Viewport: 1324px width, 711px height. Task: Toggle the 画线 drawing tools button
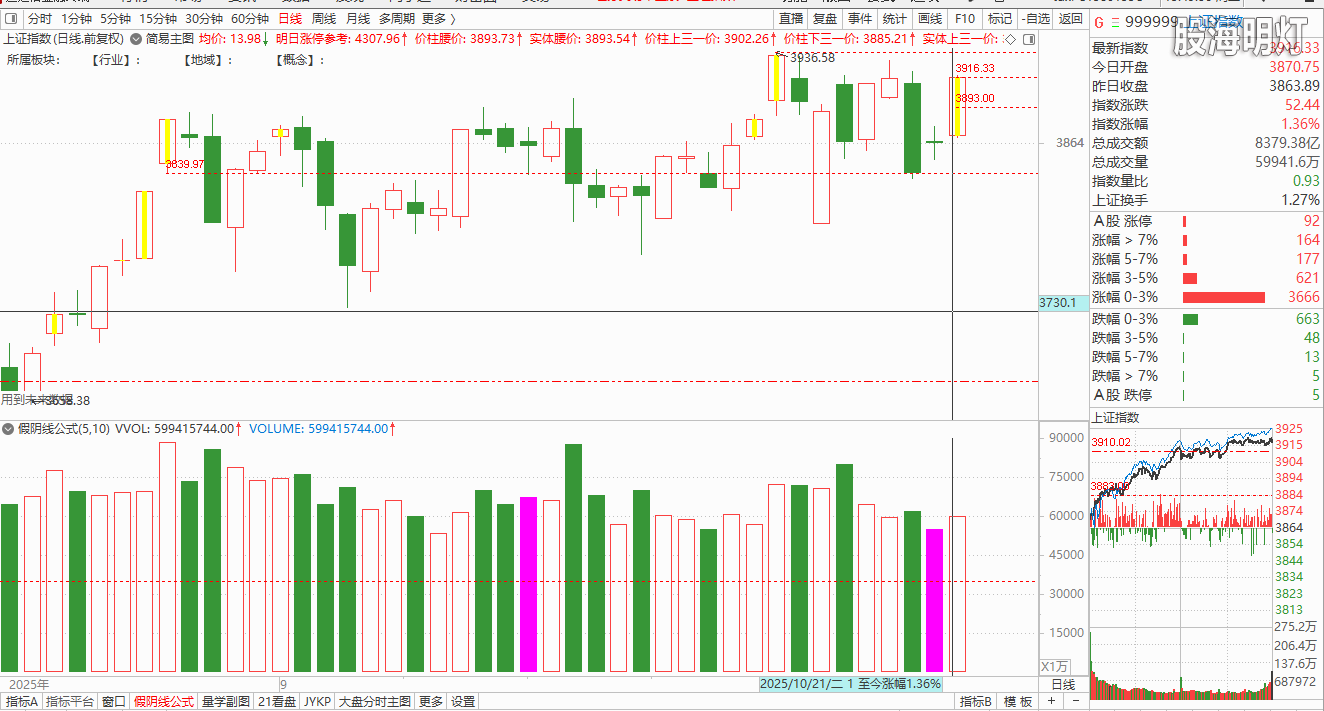[x=930, y=19]
